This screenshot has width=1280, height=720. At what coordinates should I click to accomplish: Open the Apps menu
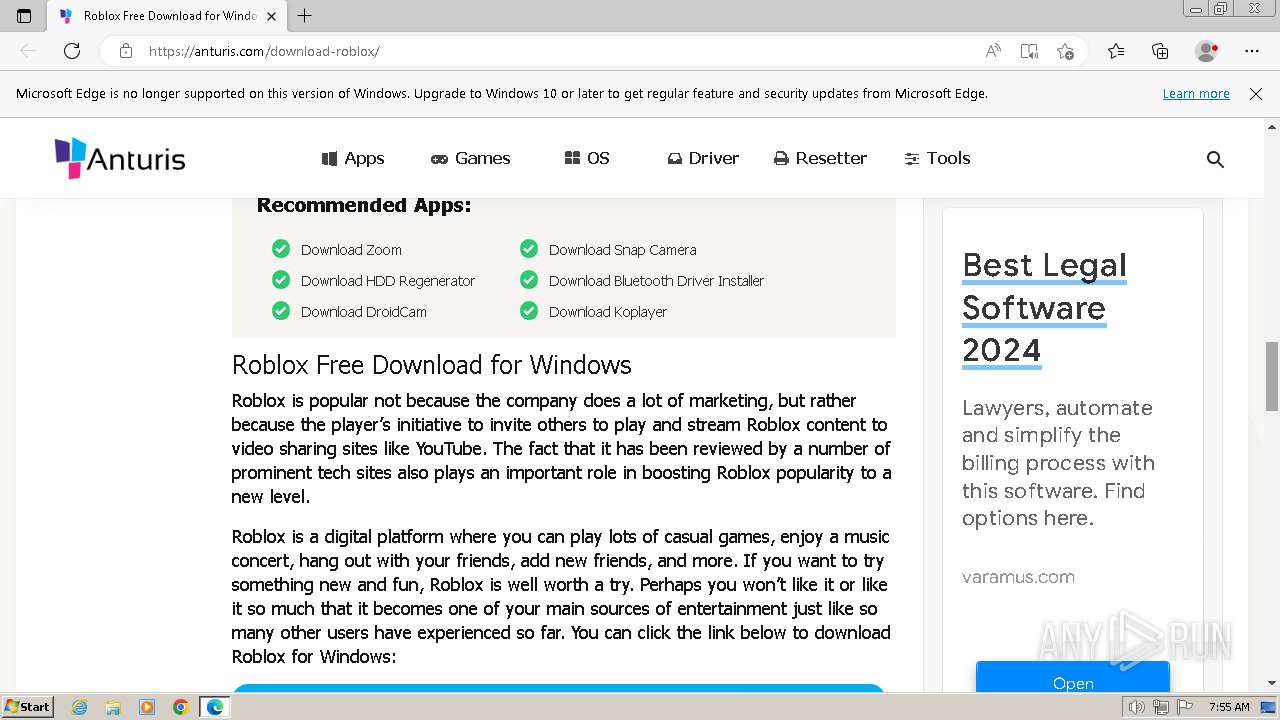353,158
